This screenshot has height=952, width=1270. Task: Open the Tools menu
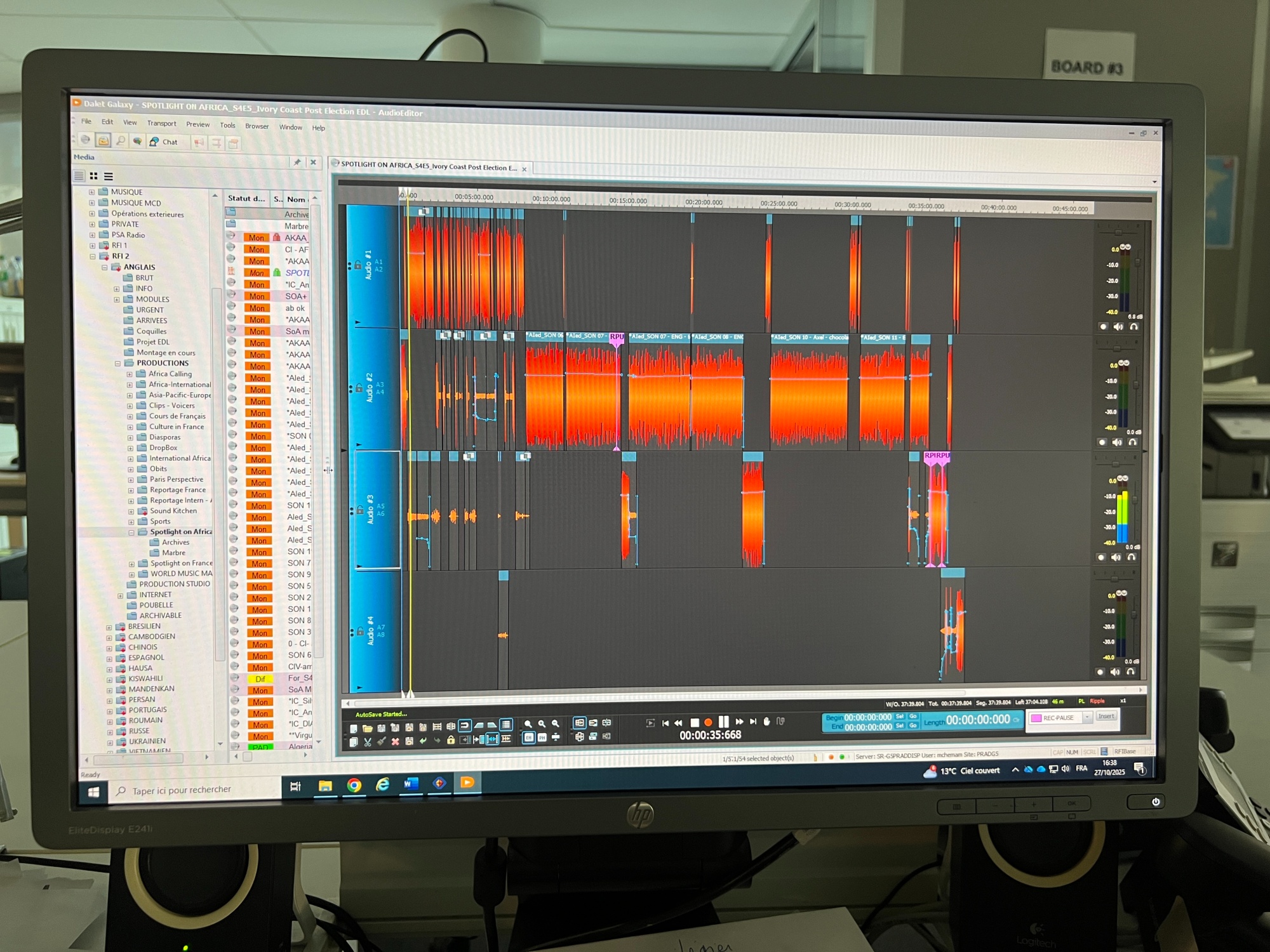[x=227, y=125]
